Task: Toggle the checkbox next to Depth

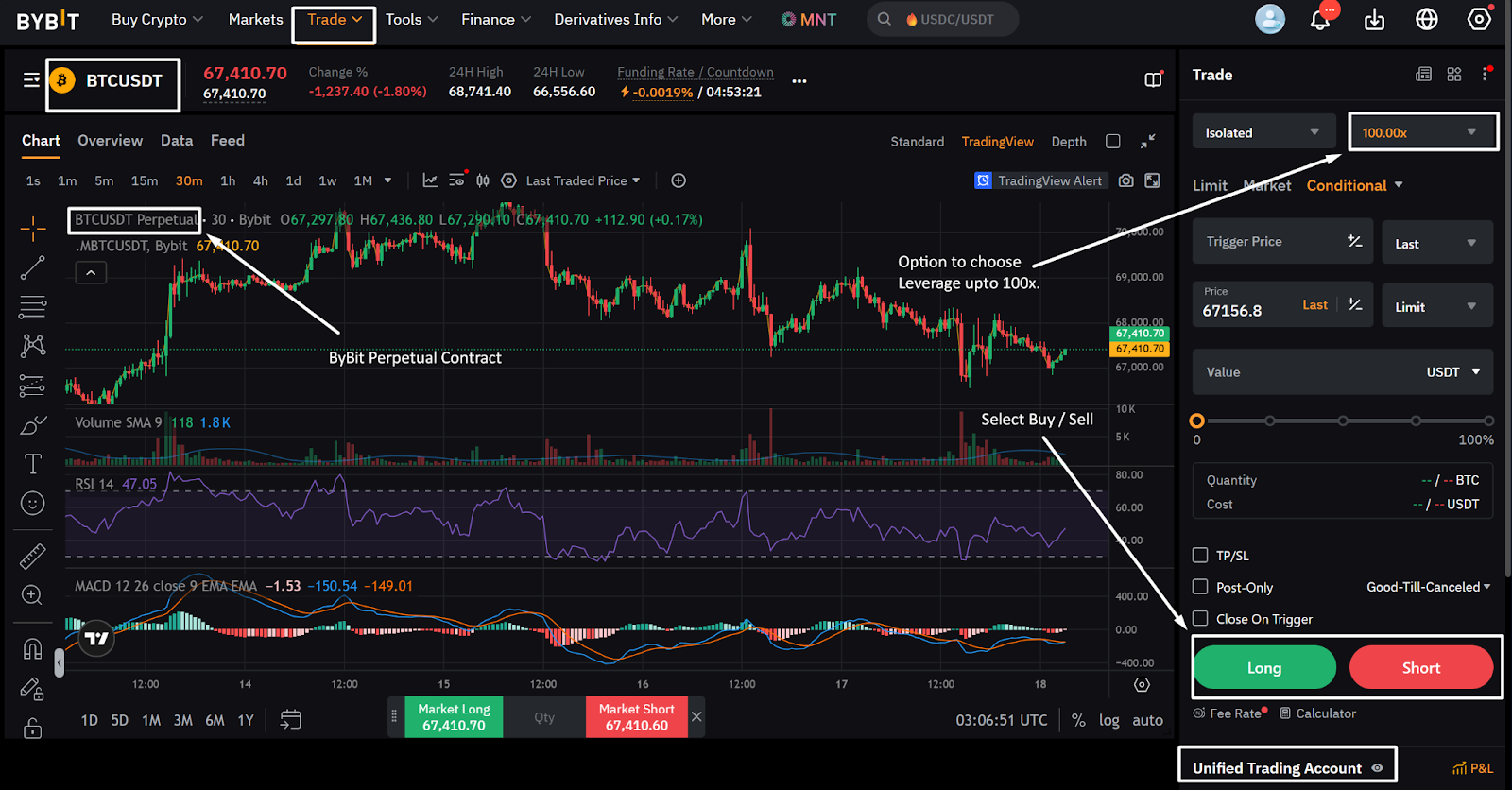Action: [x=1113, y=142]
